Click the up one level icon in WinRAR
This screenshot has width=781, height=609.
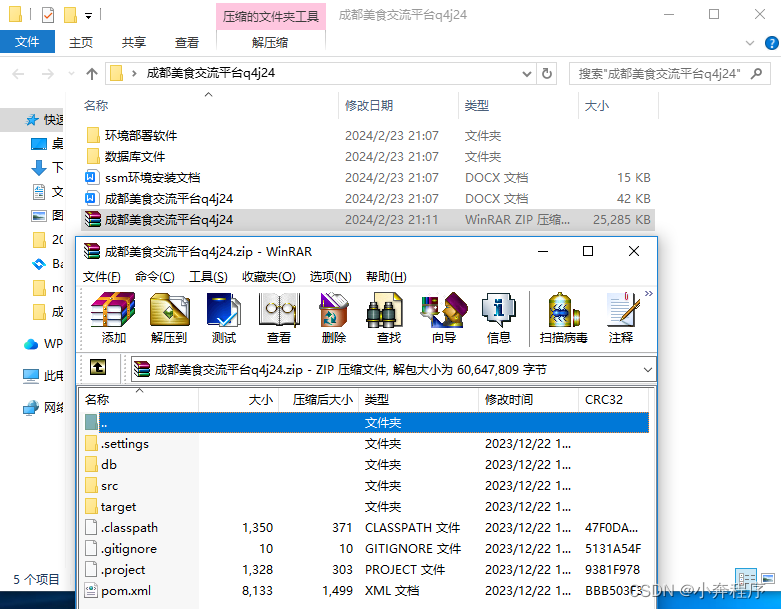(x=98, y=368)
